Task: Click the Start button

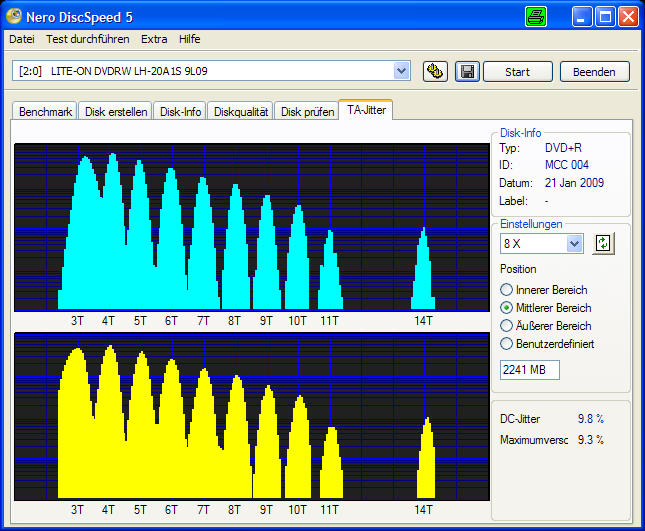Action: 518,72
